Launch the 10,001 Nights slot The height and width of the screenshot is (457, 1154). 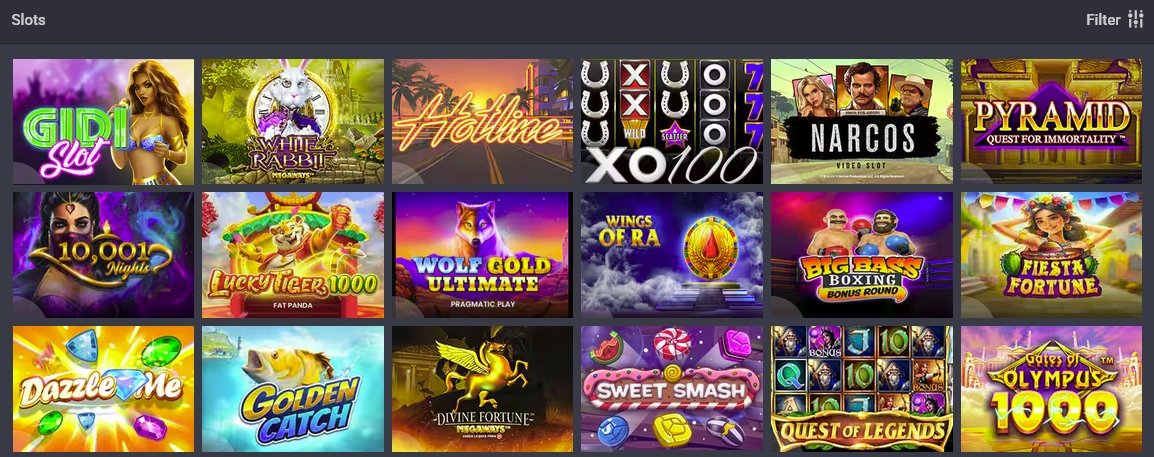pos(104,255)
